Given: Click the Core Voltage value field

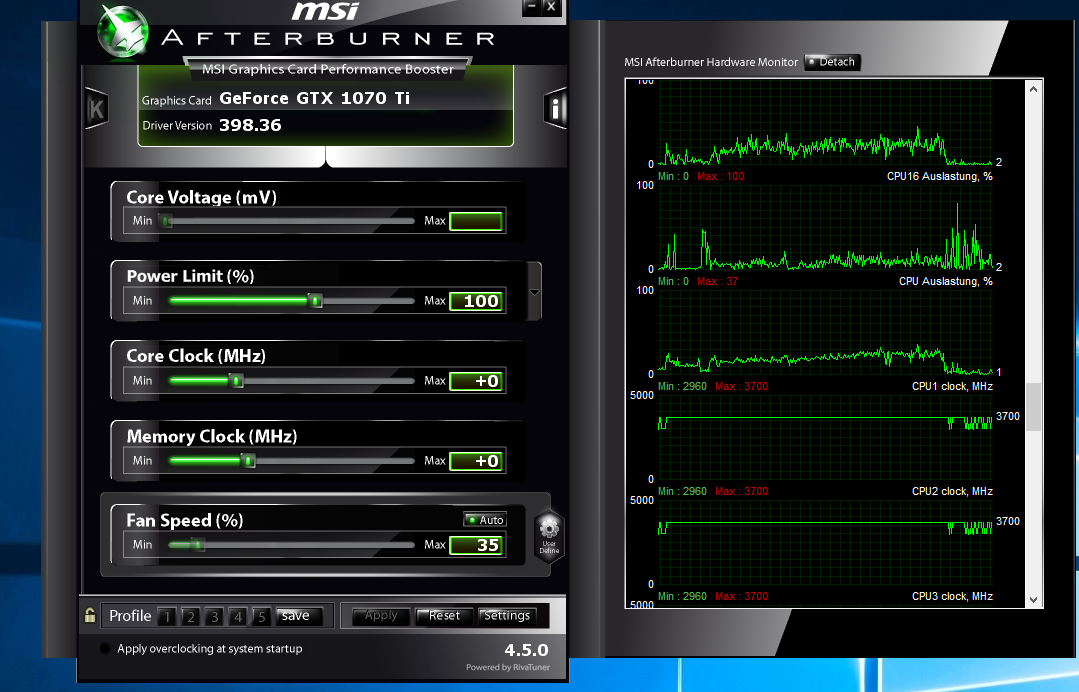Looking at the screenshot, I should pyautogui.click(x=476, y=221).
